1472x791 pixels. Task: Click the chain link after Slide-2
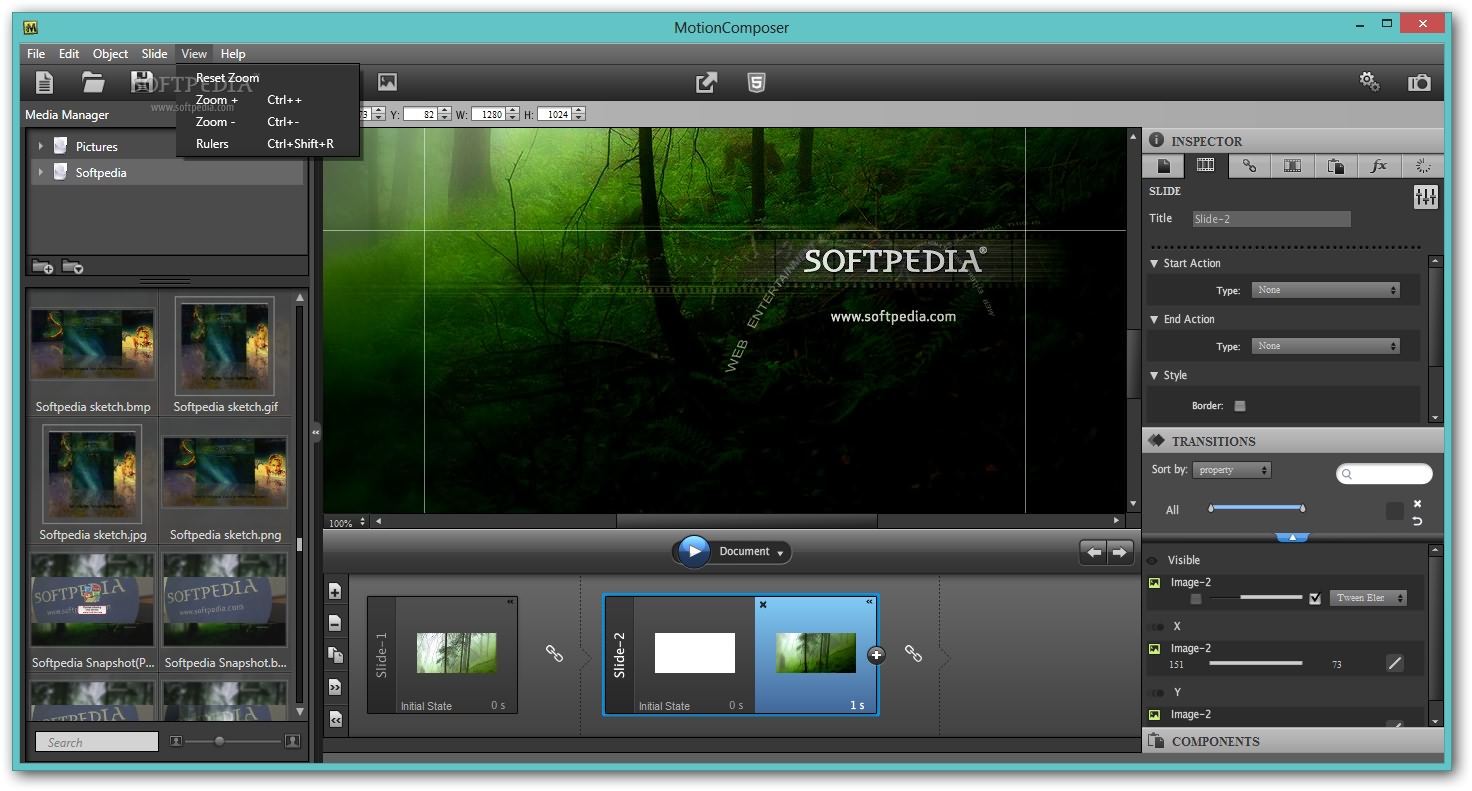tap(913, 653)
